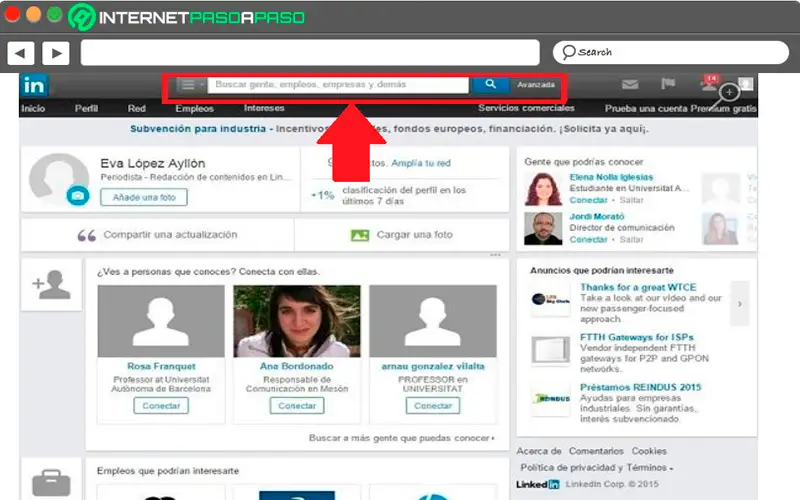This screenshot has height=500, width=800.
Task: Click the add person icon tile
Action: [51, 285]
